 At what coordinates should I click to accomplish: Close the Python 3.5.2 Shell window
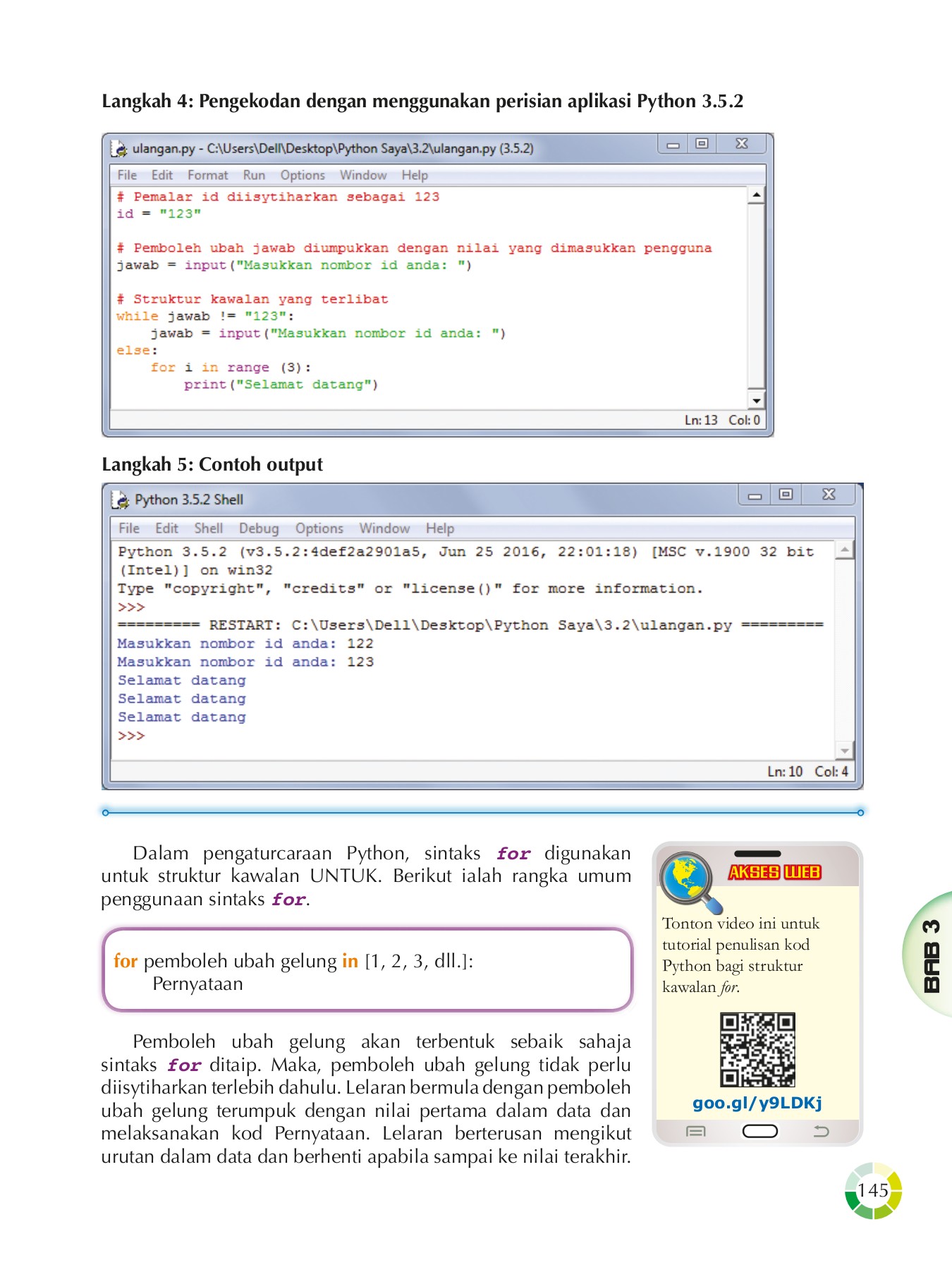829,495
